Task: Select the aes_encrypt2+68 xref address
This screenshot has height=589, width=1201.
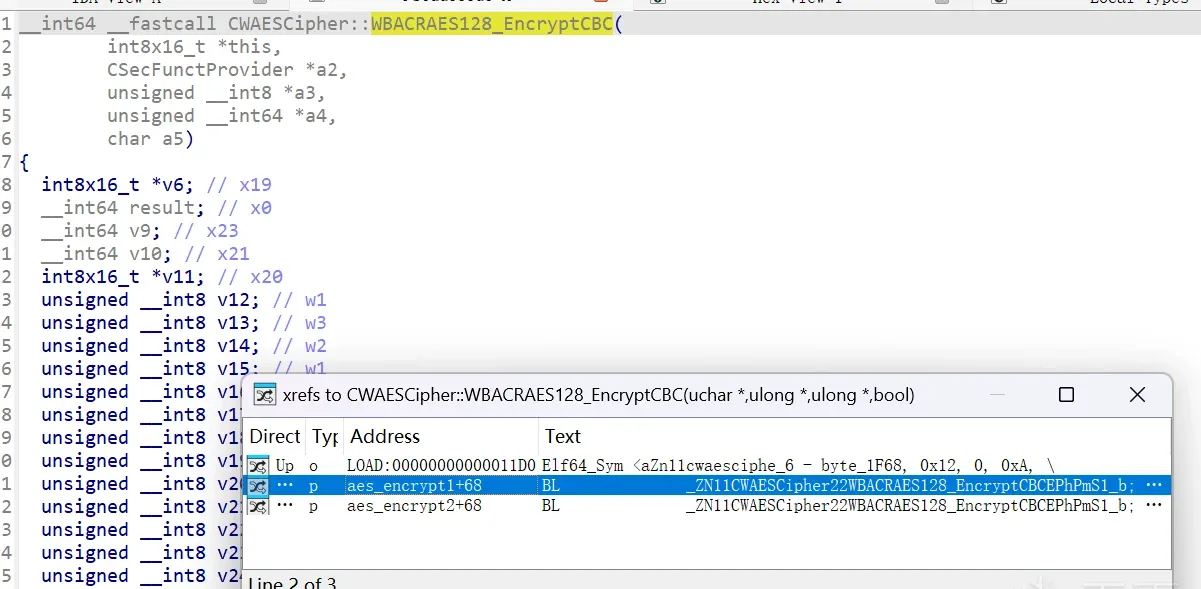Action: point(414,507)
